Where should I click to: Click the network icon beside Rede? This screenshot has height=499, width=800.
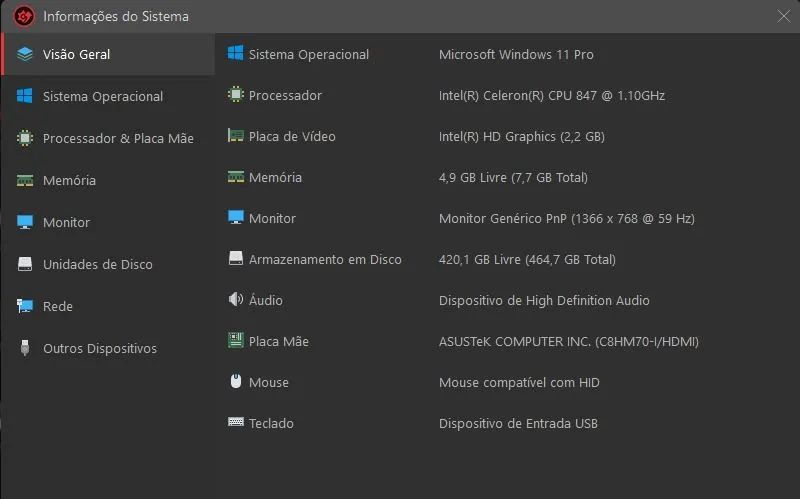24,306
